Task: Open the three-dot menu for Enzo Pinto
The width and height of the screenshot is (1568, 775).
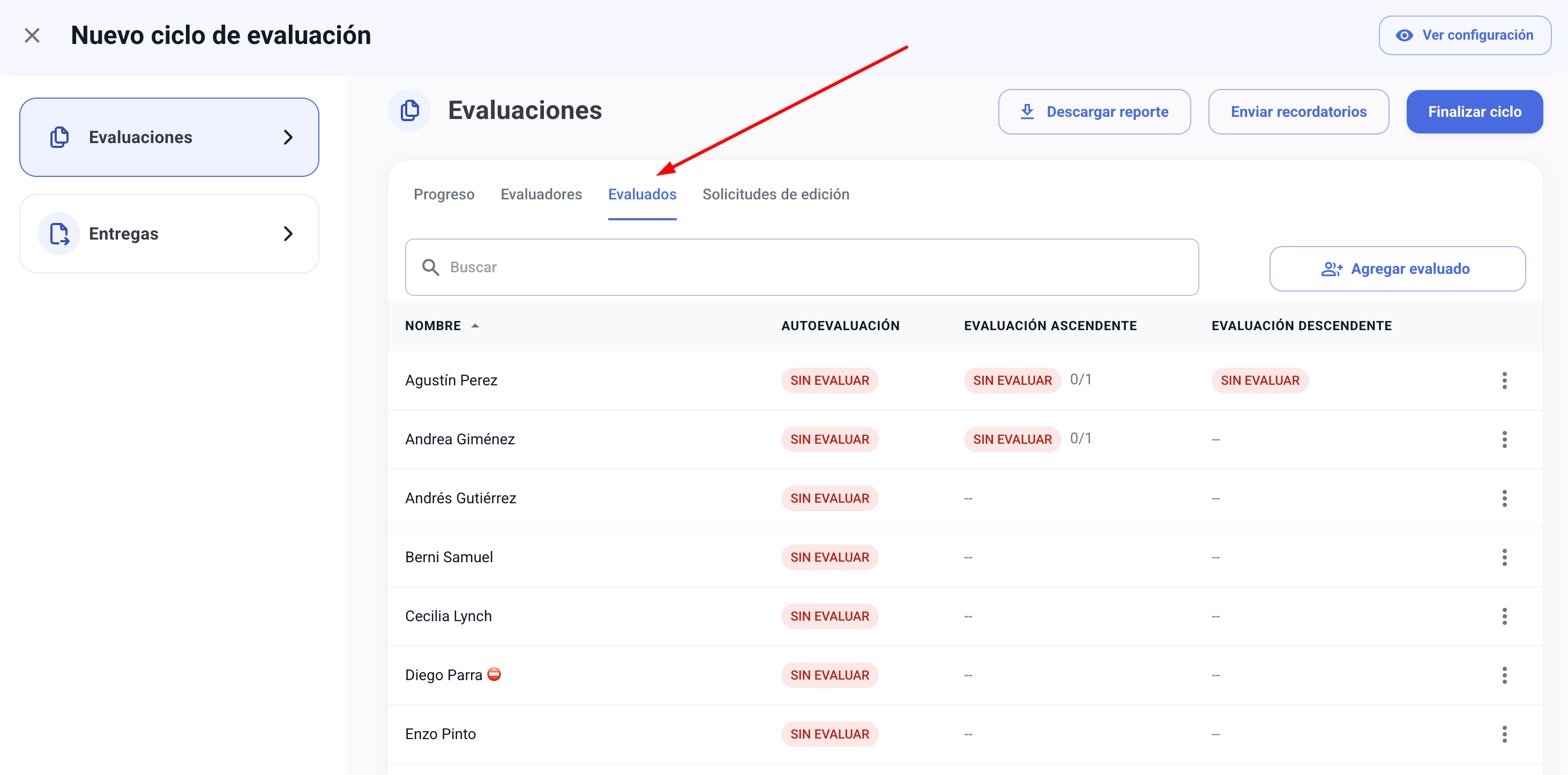Action: pyautogui.click(x=1504, y=734)
